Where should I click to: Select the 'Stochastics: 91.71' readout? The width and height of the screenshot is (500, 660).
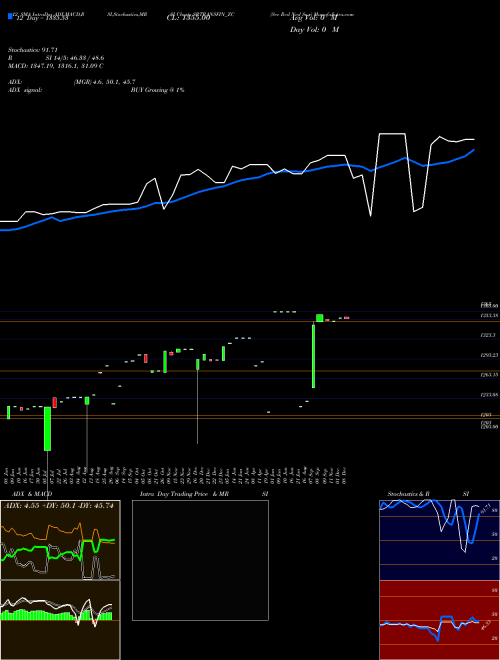pos(32,50)
